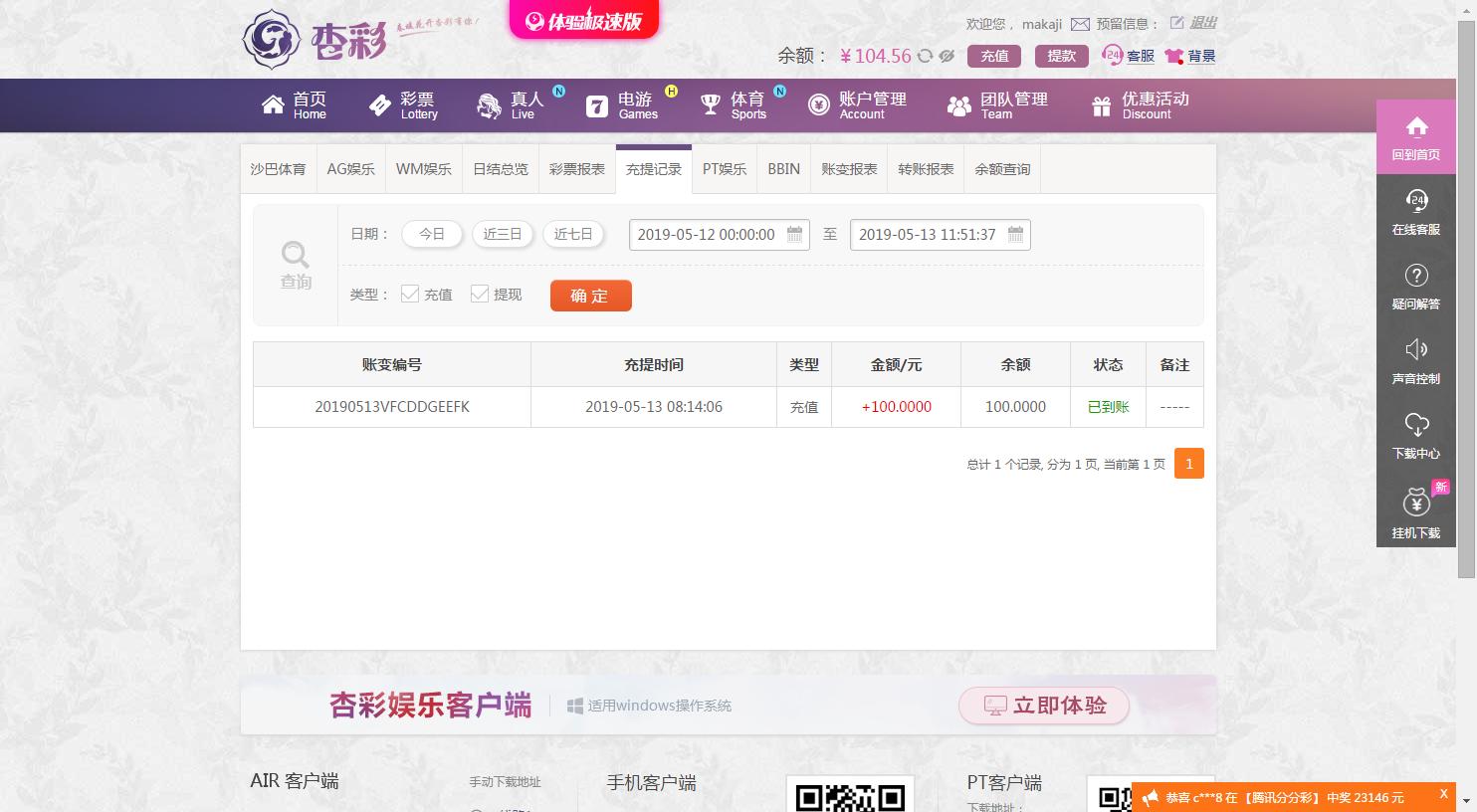The image size is (1477, 812).
Task: Hide balance with the eye icon
Action: point(947,56)
